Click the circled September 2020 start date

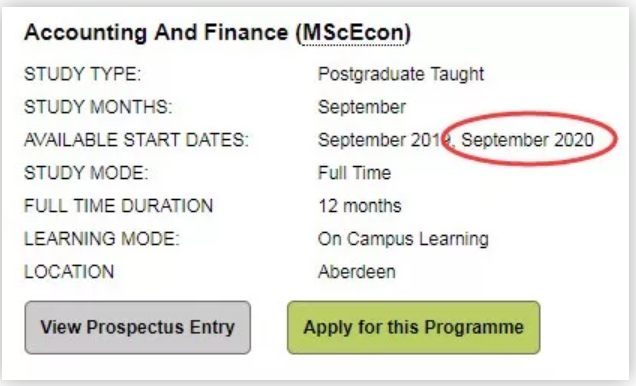(x=527, y=140)
